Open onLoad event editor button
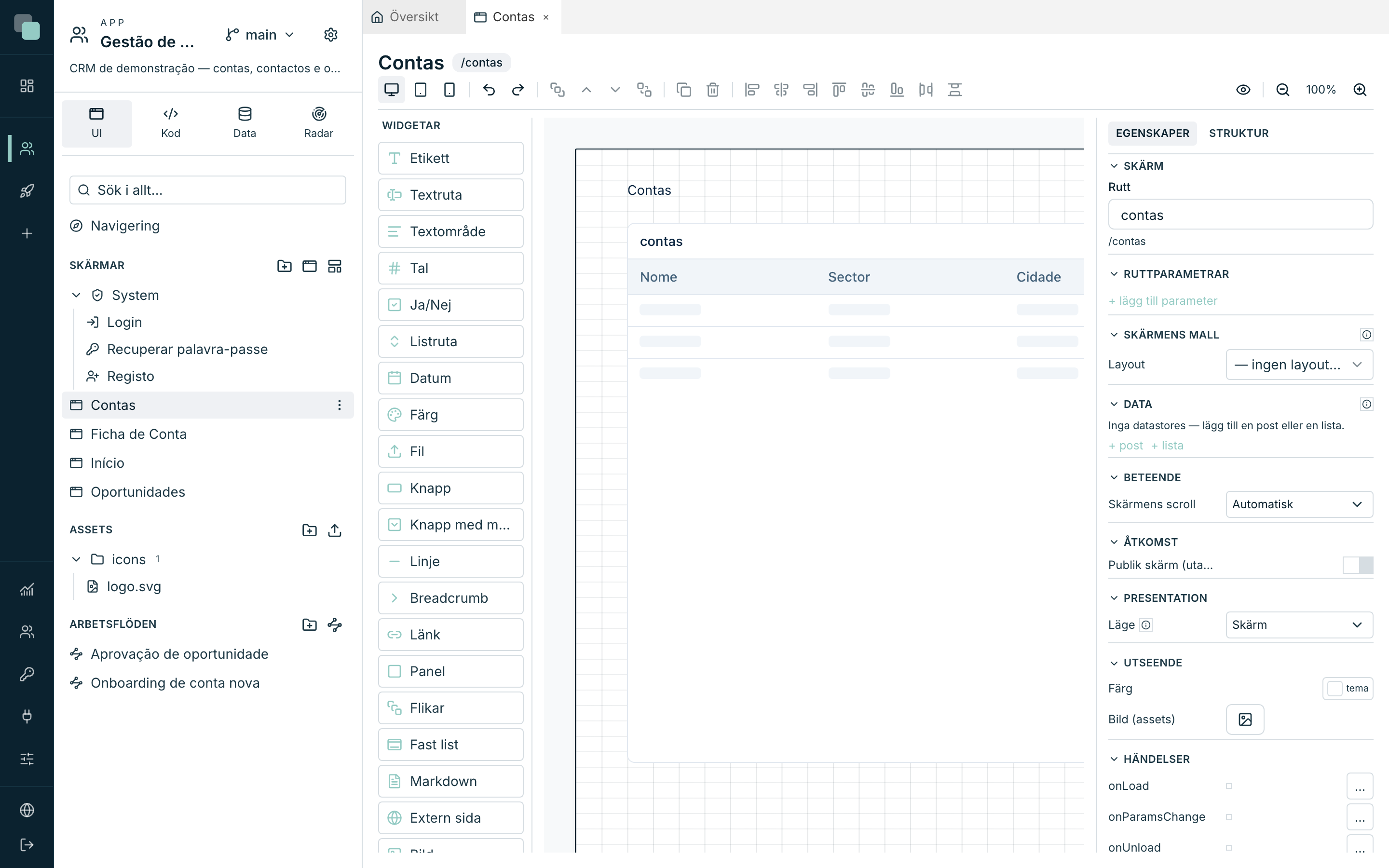Viewport: 1389px width, 868px height. (1360, 786)
